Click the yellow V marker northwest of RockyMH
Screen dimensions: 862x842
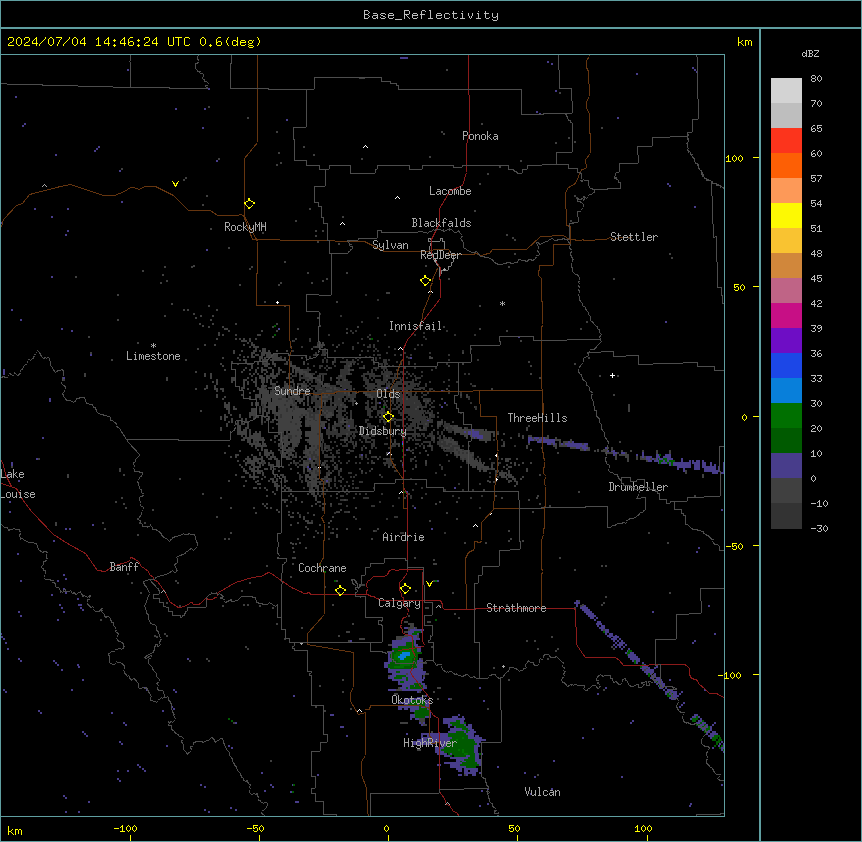pyautogui.click(x=175, y=184)
